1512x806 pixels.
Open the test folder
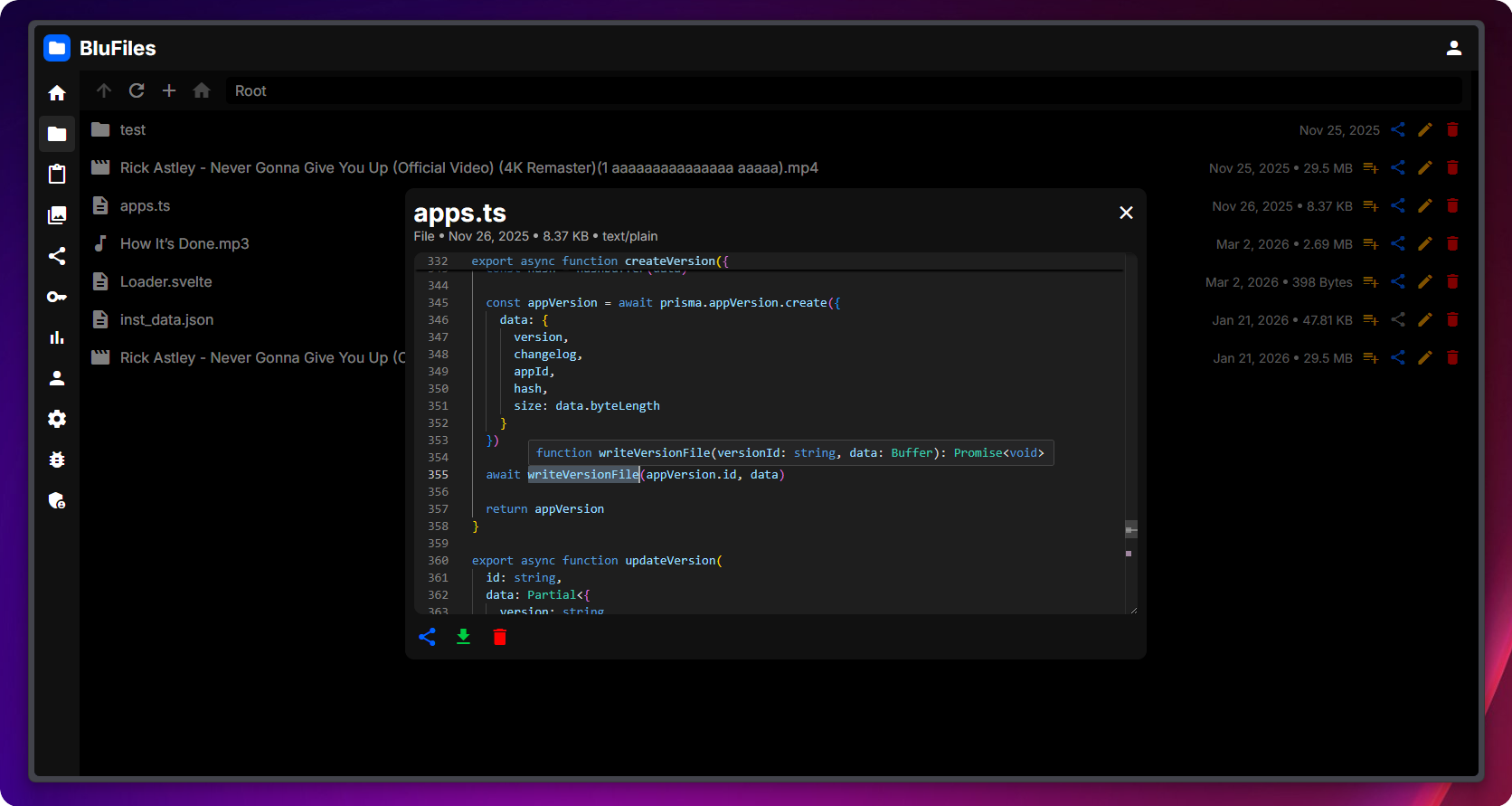132,130
